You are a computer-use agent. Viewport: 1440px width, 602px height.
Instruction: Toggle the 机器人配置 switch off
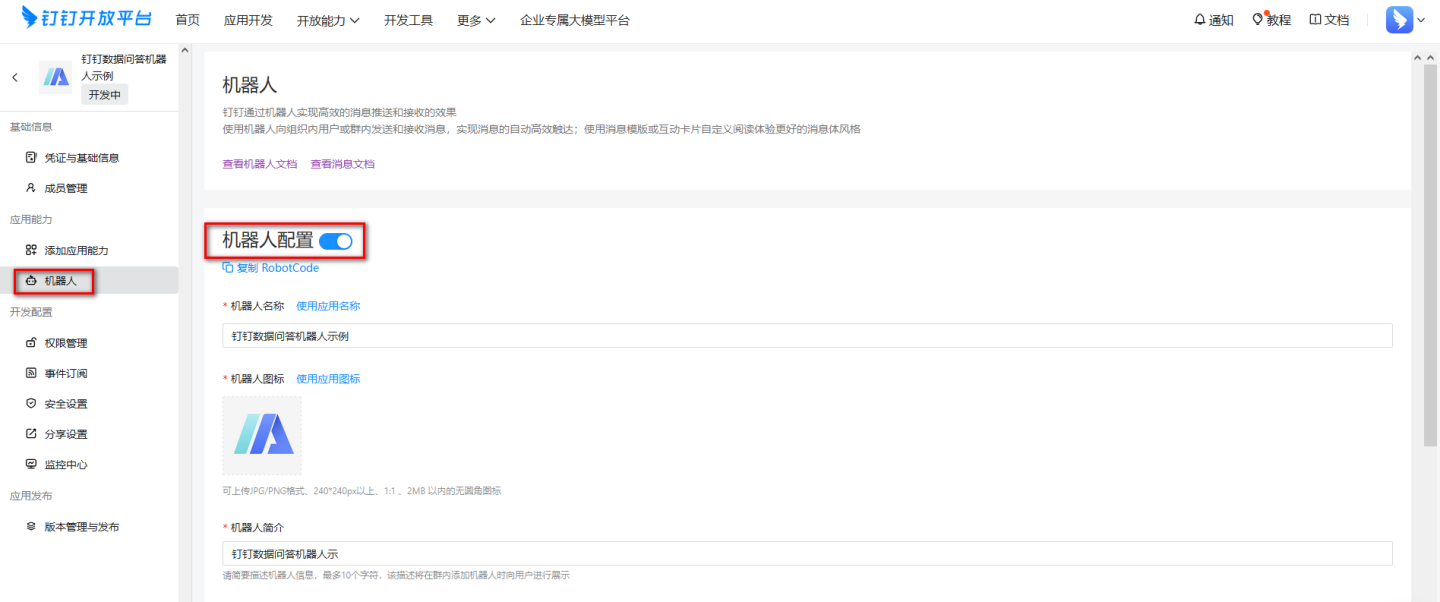[x=336, y=241]
